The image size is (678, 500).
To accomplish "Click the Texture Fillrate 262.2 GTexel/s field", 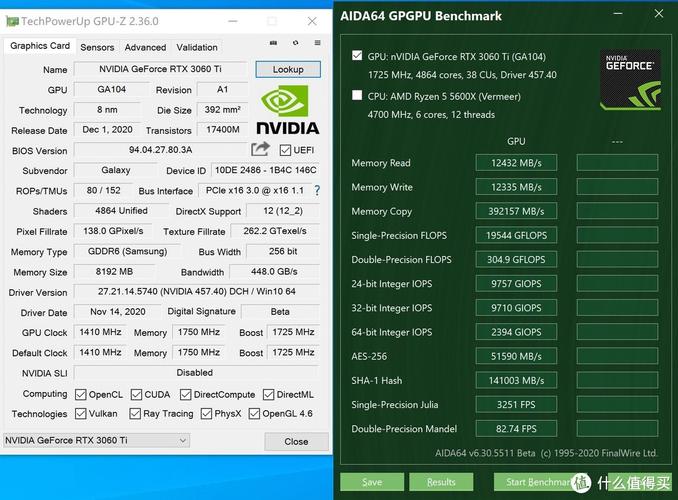I will [x=275, y=231].
